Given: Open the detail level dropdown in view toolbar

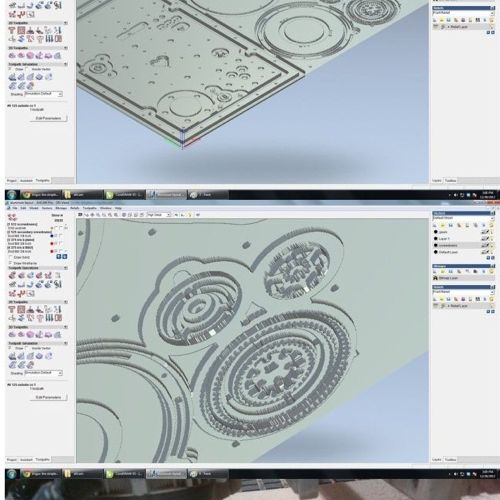Looking at the screenshot, I should pos(159,215).
